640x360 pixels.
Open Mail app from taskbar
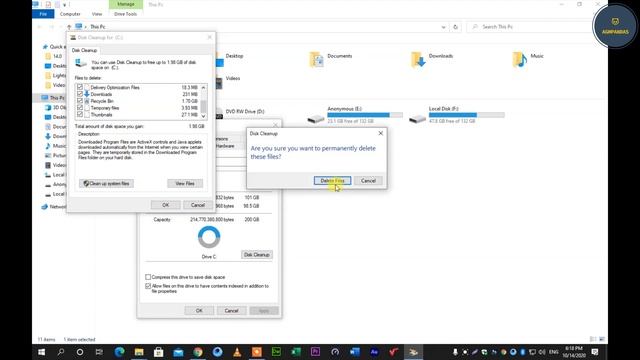[178, 352]
